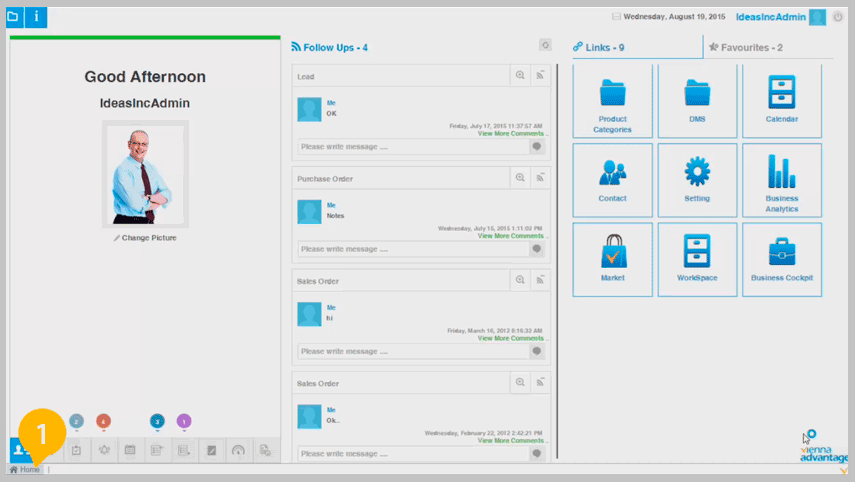855x482 pixels.
Task: Zoom into the Purchase Order follow-up record
Action: pos(520,178)
